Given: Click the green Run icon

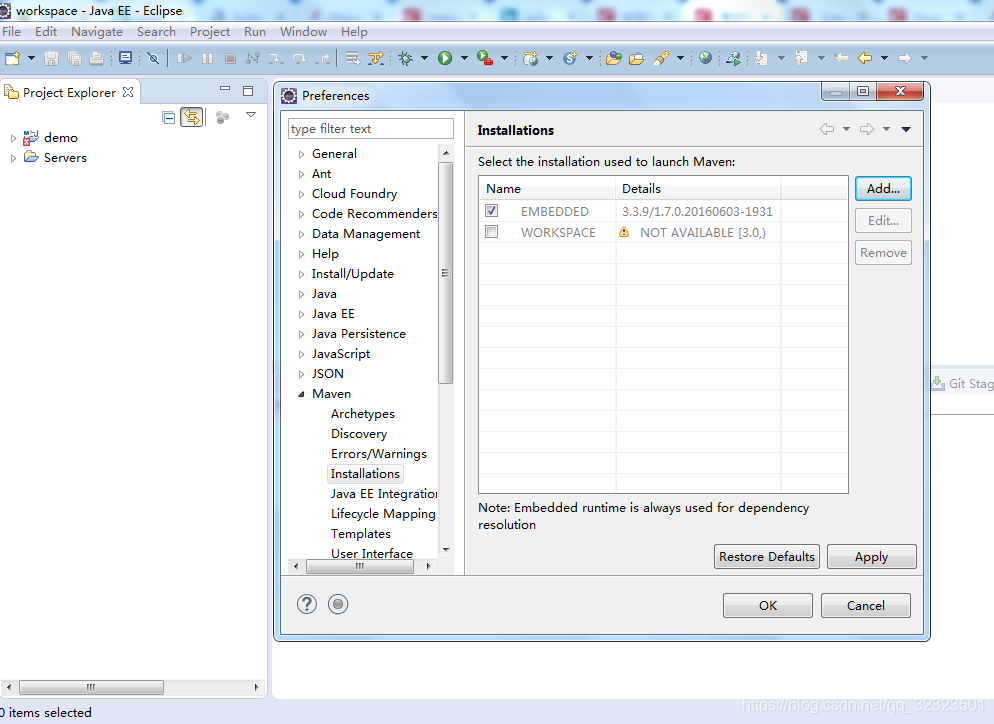Looking at the screenshot, I should (445, 58).
